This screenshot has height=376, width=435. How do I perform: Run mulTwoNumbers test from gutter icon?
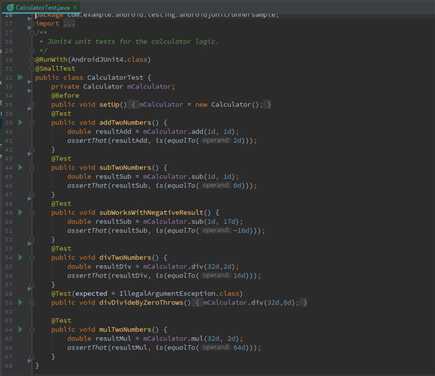[20, 329]
